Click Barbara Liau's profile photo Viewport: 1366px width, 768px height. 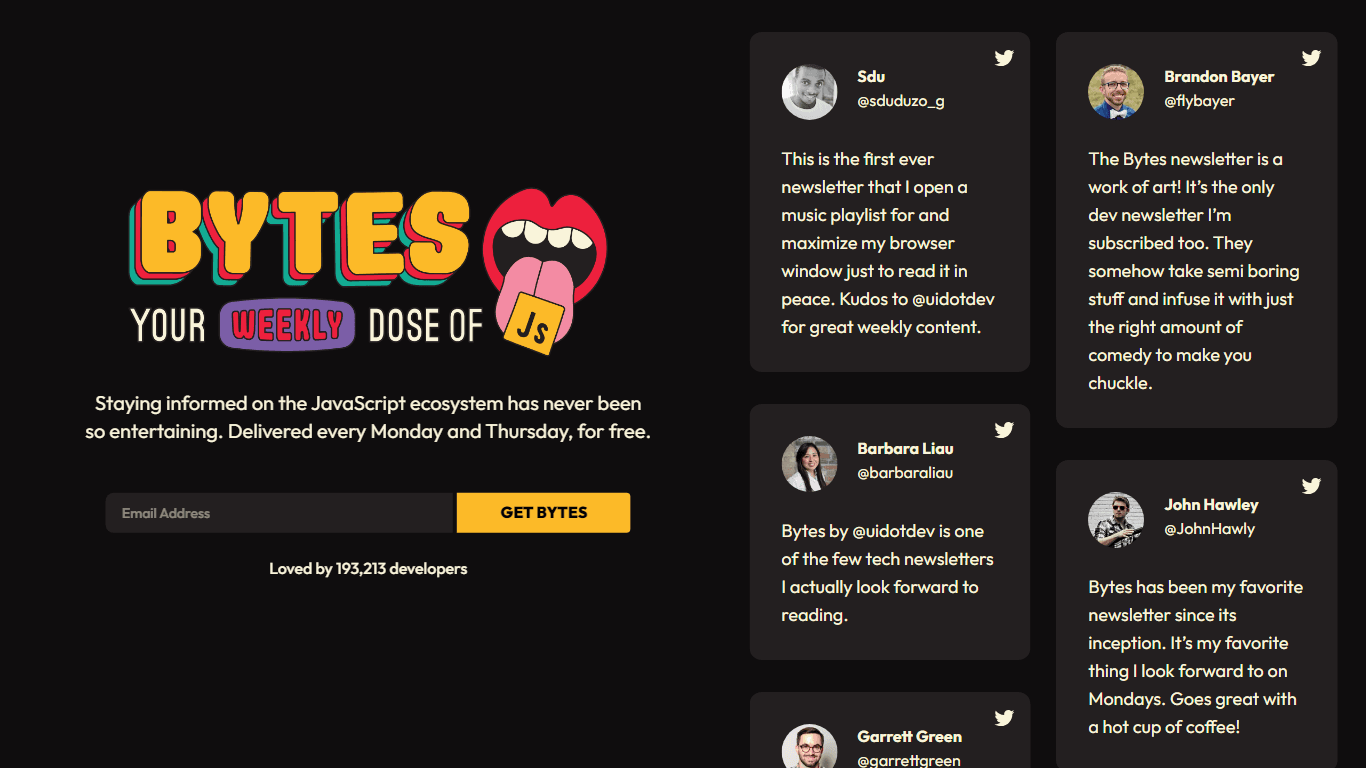(x=809, y=464)
